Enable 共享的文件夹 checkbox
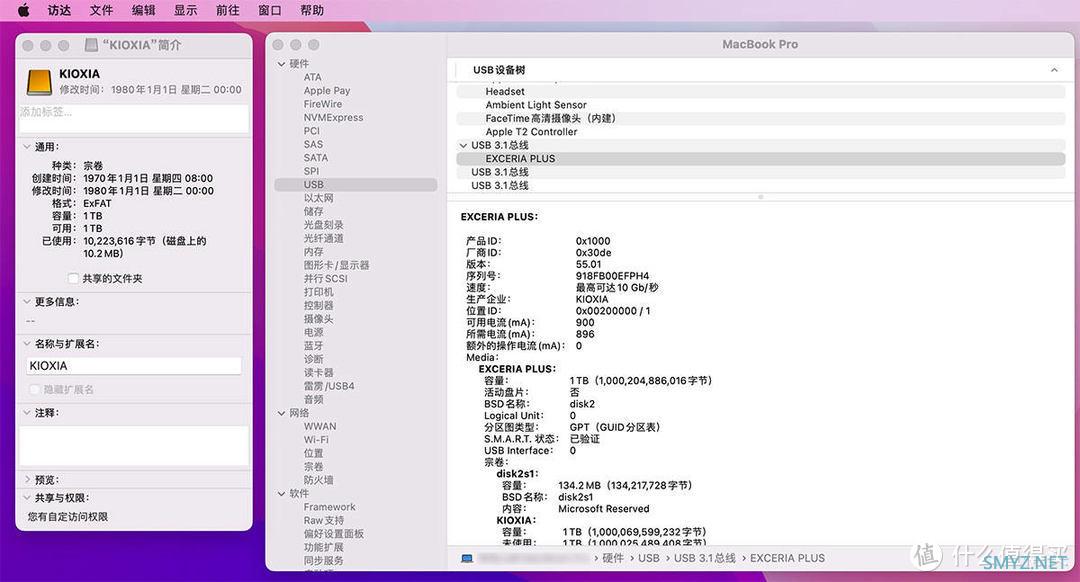Image resolution: width=1080 pixels, height=582 pixels. pos(73,278)
